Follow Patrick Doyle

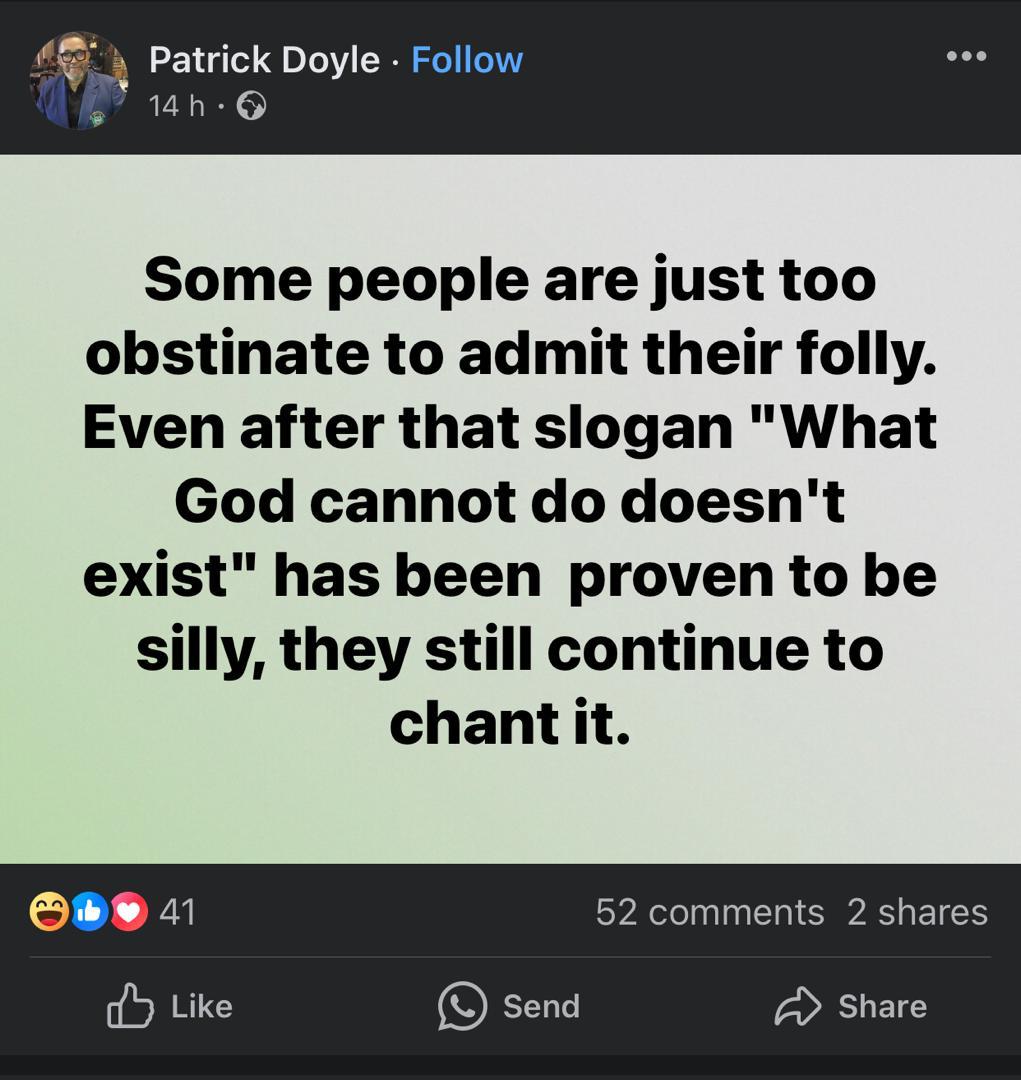467,60
